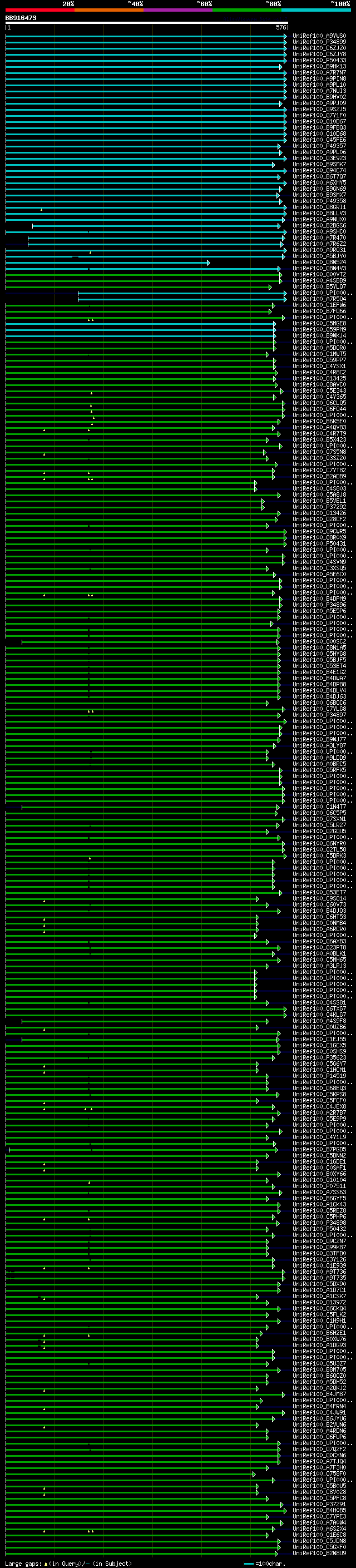Select the UniRef100_Q45FE6 label
The width and height of the screenshot is (356, 1568).
coord(319,140)
